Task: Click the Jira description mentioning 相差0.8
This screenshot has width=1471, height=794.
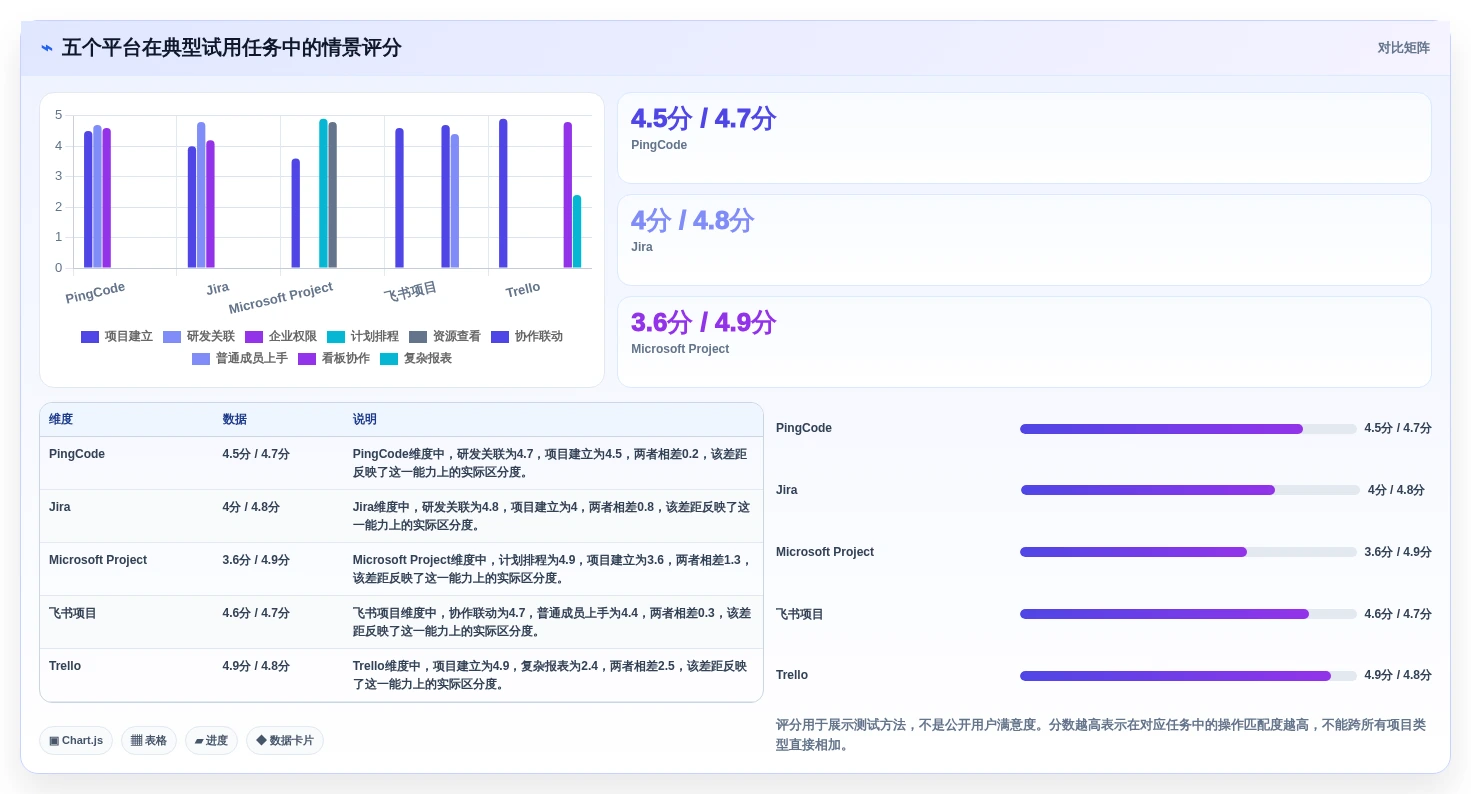Action: click(x=551, y=516)
